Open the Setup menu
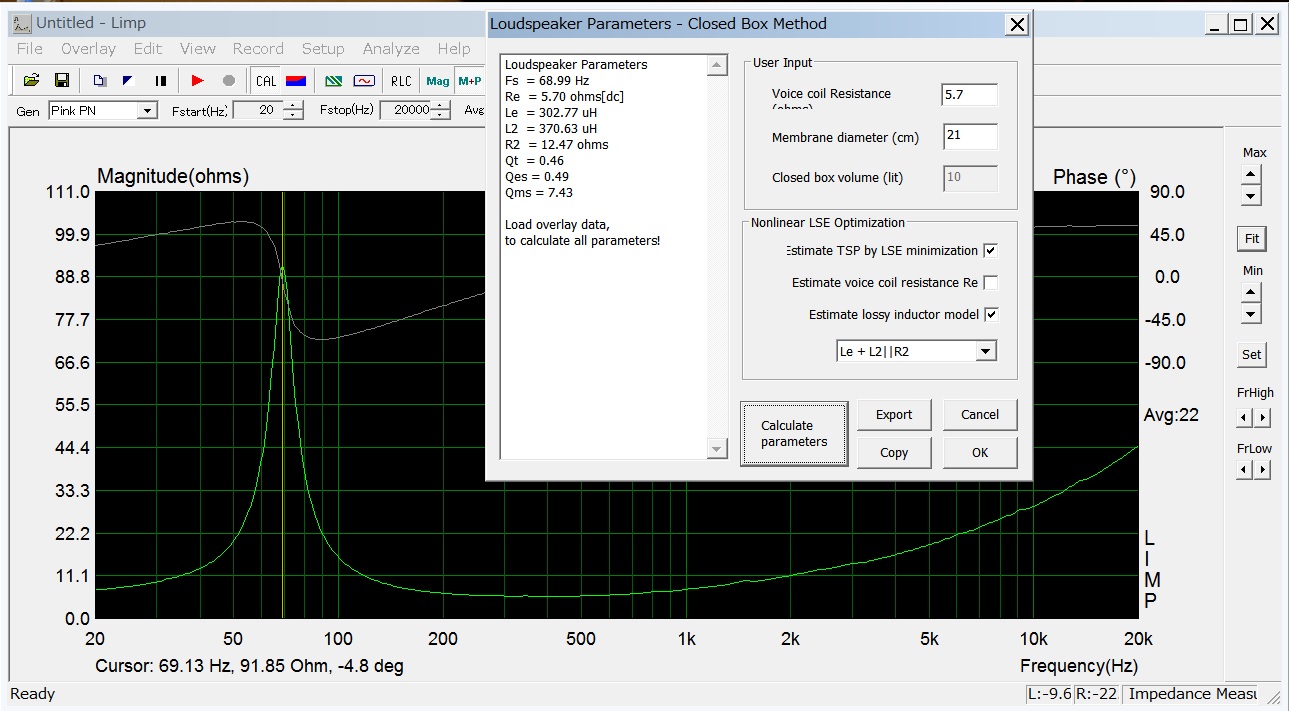 (x=323, y=49)
